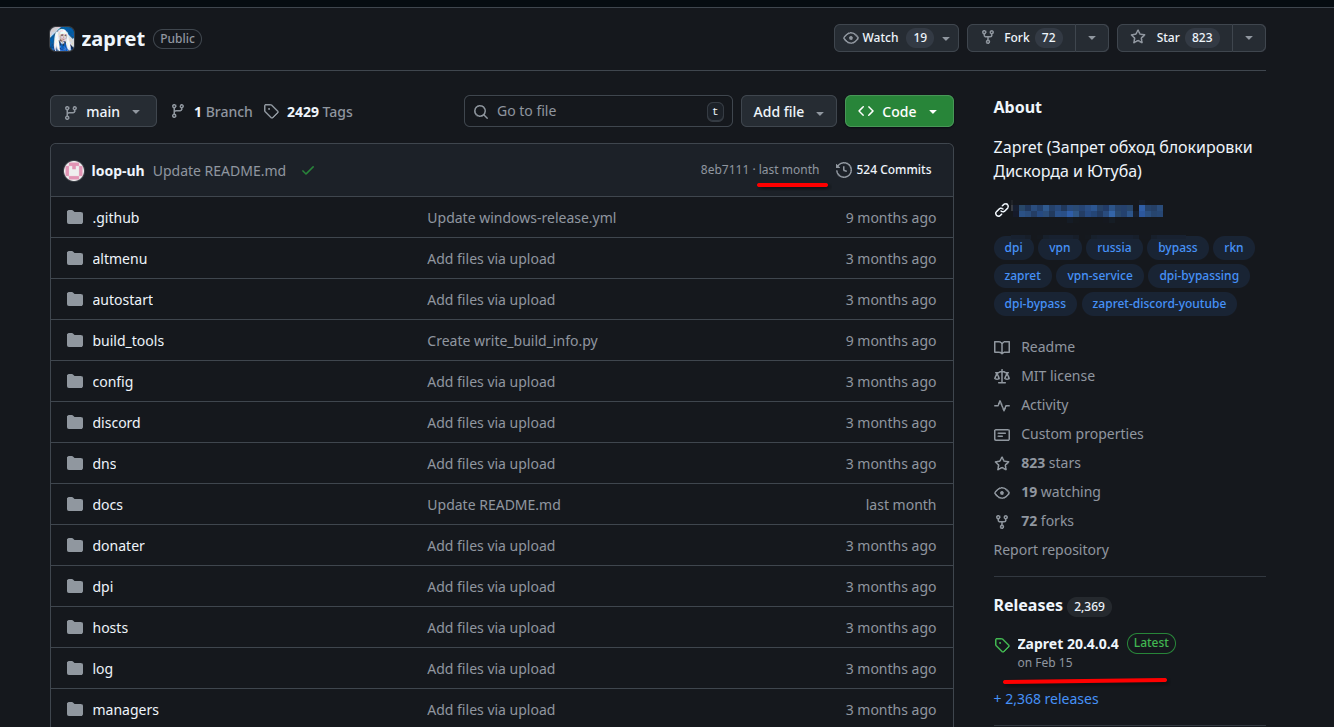
Task: Click the folder icon for dns
Action: pos(75,464)
